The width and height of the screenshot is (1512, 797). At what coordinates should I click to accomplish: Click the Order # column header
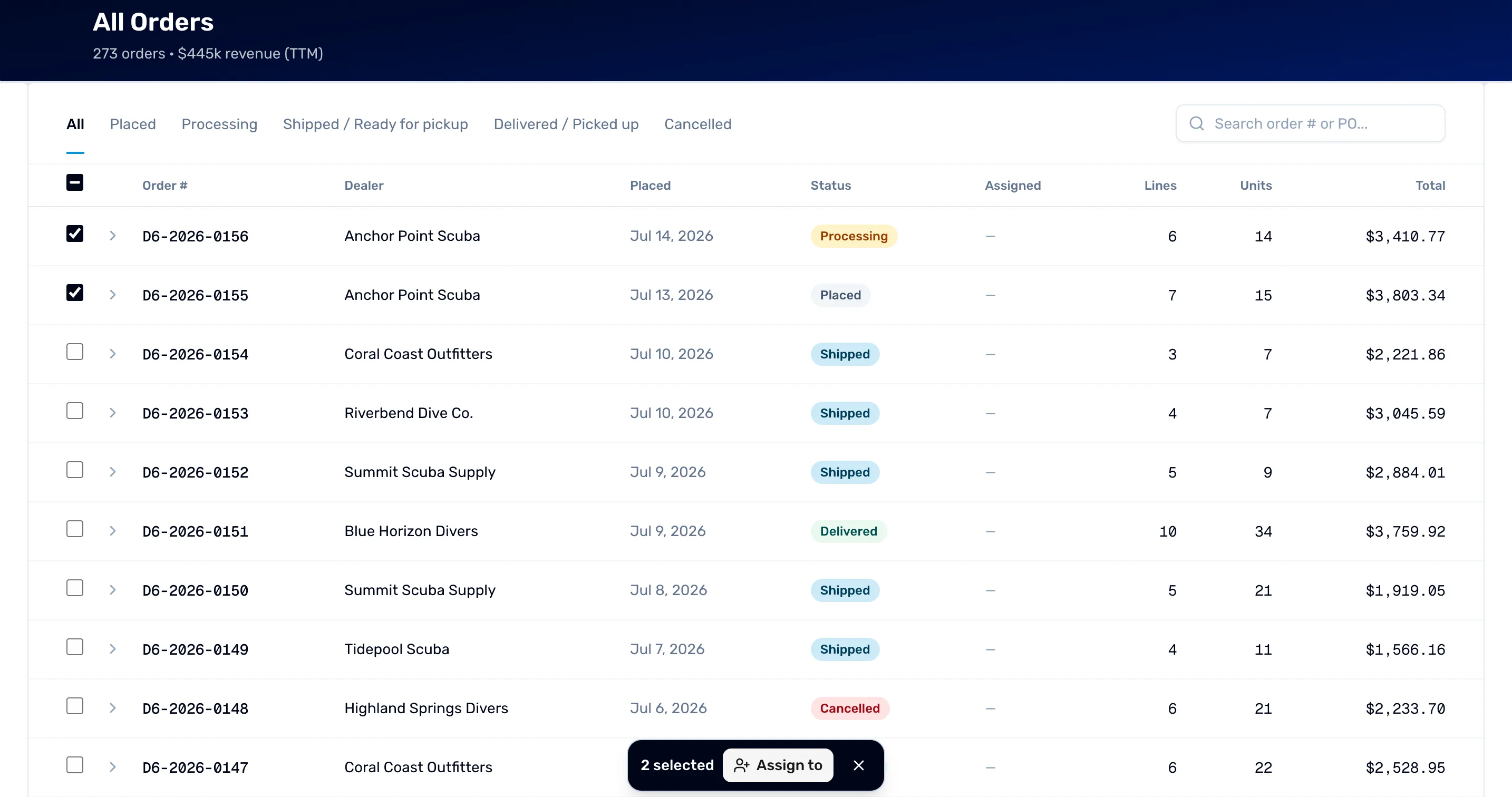point(165,186)
